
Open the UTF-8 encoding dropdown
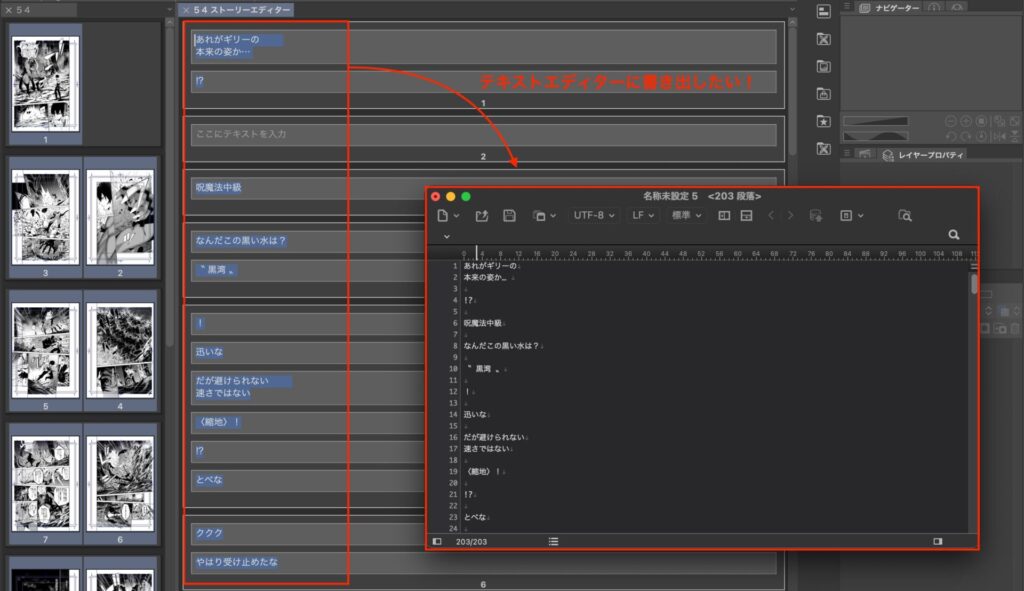coord(594,215)
